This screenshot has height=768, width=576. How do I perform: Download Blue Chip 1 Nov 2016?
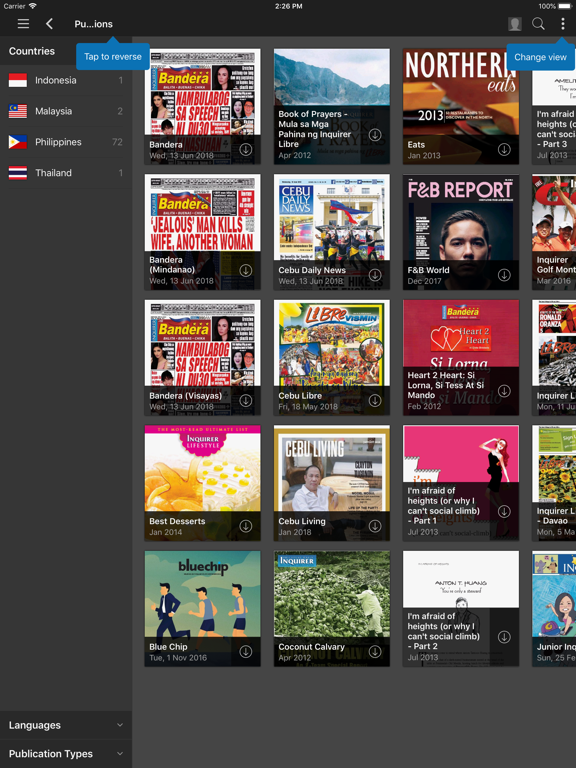(246, 651)
